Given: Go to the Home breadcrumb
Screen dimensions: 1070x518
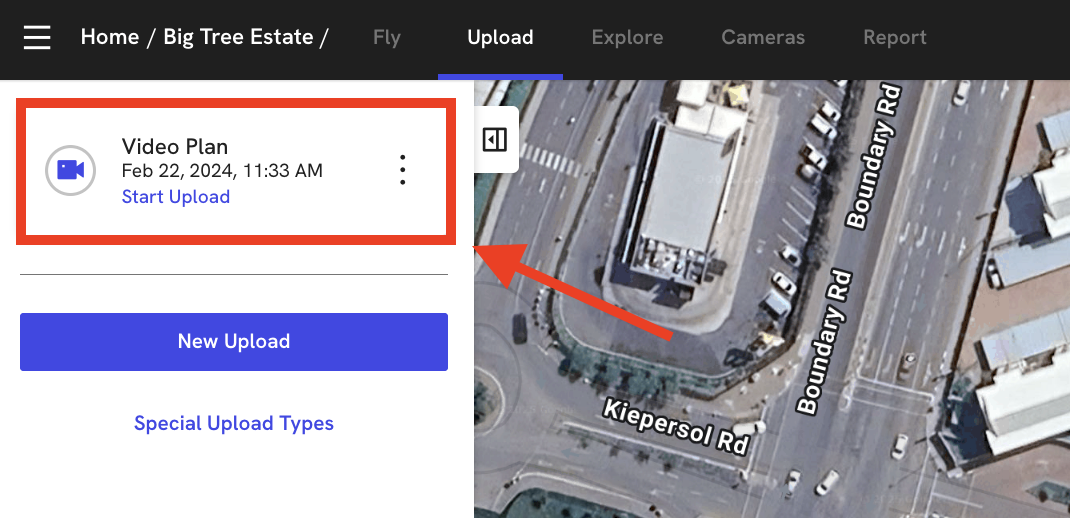Looking at the screenshot, I should [x=109, y=38].
